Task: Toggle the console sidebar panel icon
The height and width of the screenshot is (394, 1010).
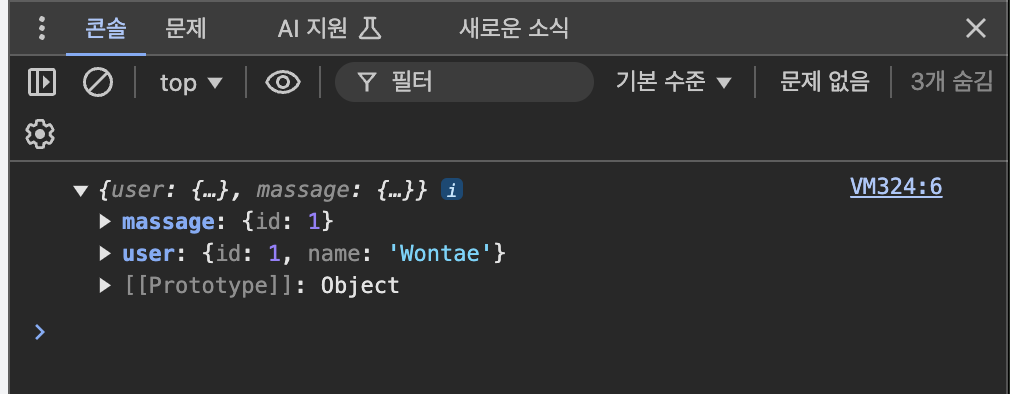Action: (42, 82)
